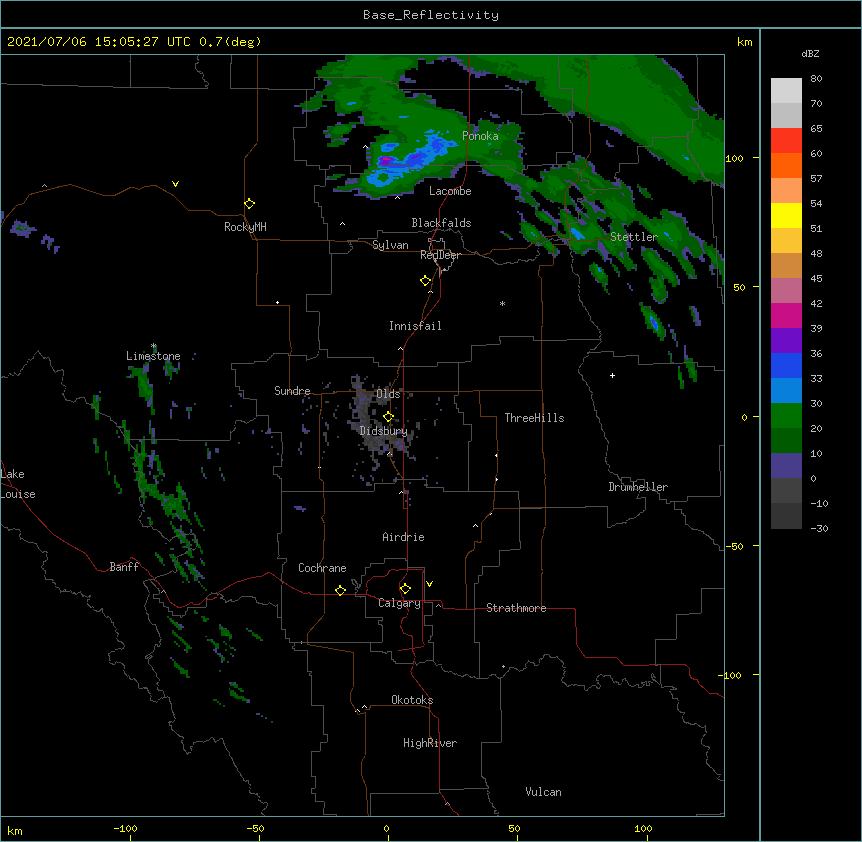Click the asterisk marker above Limestone label

[x=154, y=346]
